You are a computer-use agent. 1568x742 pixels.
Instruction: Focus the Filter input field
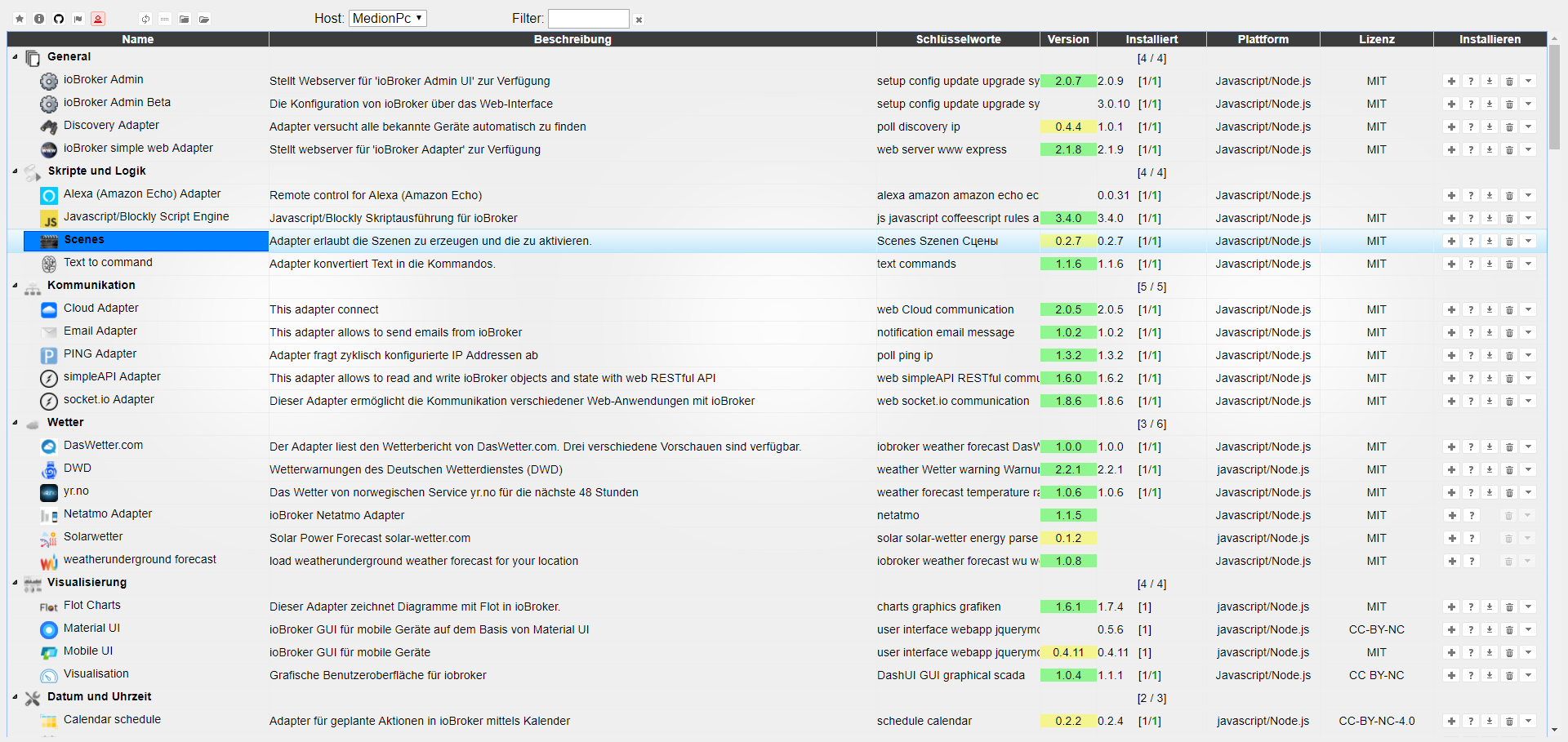(x=589, y=19)
